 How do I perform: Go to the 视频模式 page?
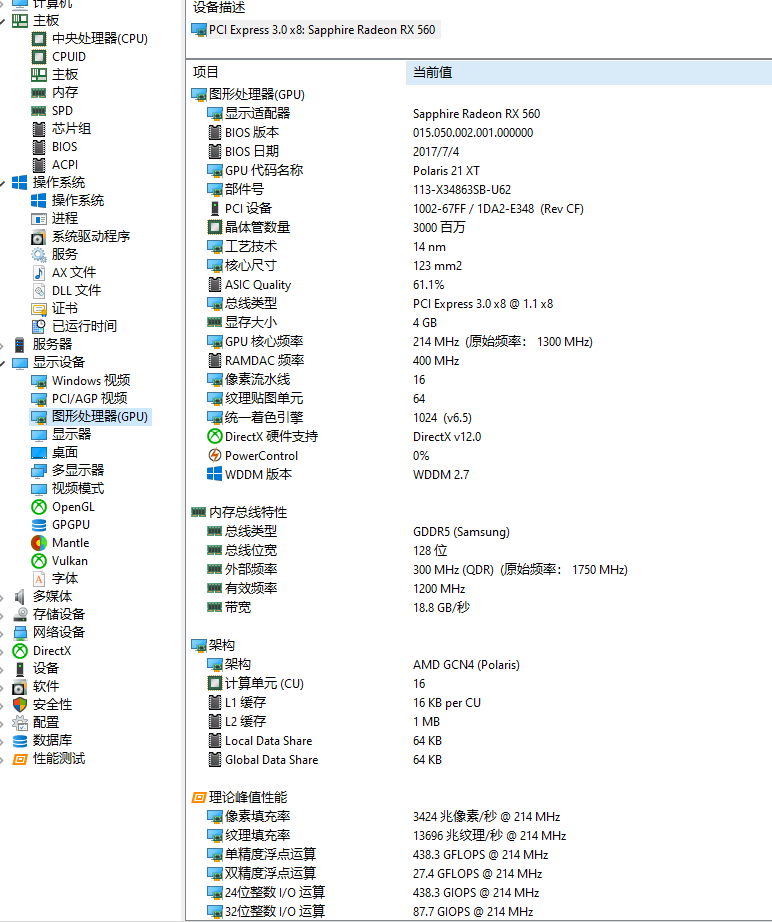(78, 489)
